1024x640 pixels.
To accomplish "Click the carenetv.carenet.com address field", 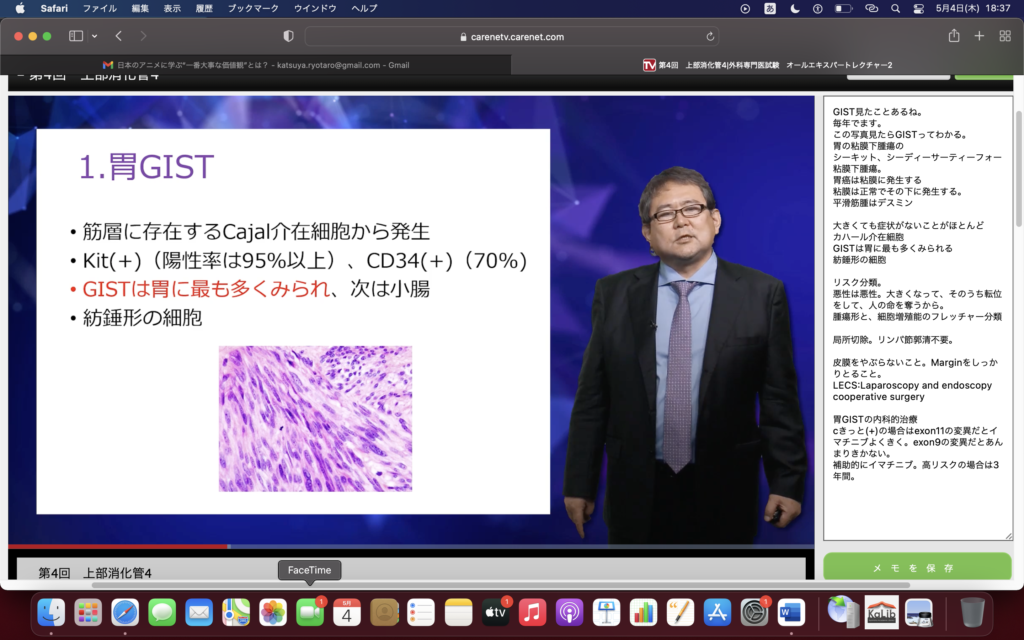I will pos(510,36).
